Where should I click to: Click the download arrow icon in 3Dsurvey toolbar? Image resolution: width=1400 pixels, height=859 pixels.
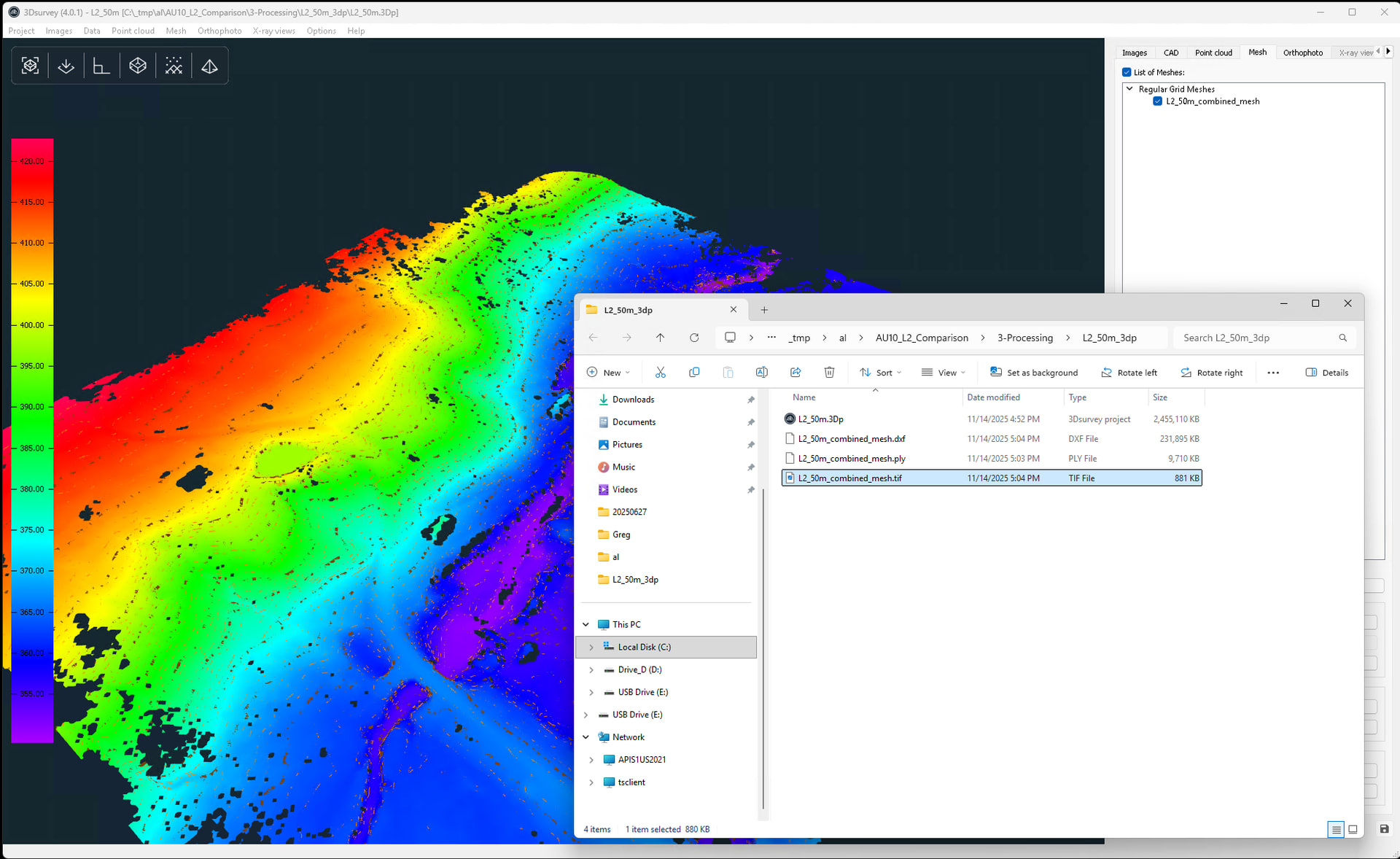coord(66,66)
